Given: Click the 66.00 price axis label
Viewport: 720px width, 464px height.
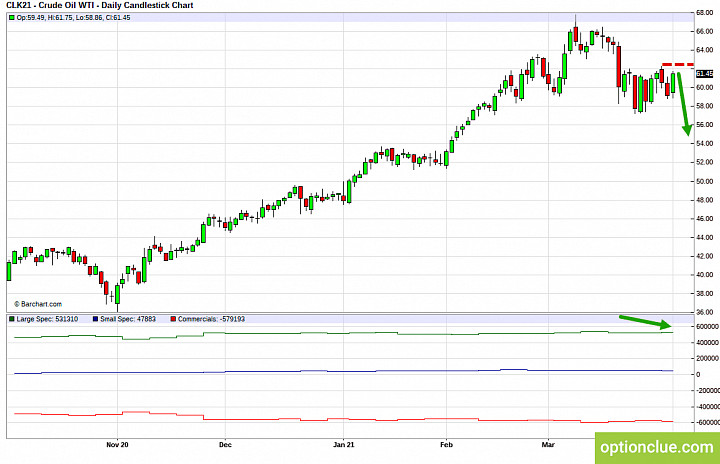Looking at the screenshot, I should pos(704,31).
